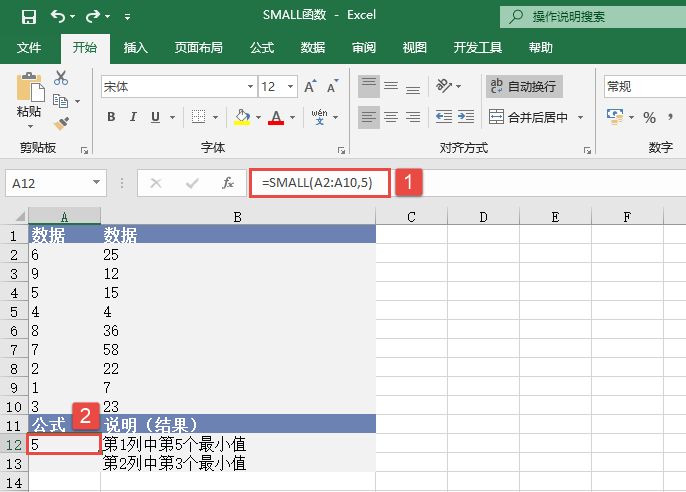Select cell A12 containing value 5
This screenshot has height=492, width=686.
click(64, 444)
